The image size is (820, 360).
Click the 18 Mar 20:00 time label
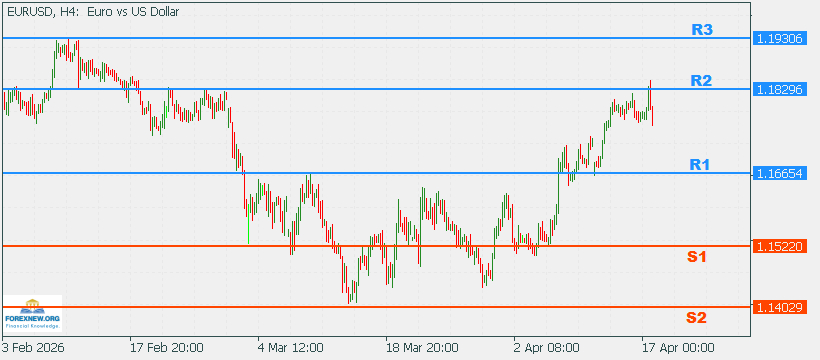point(423,348)
